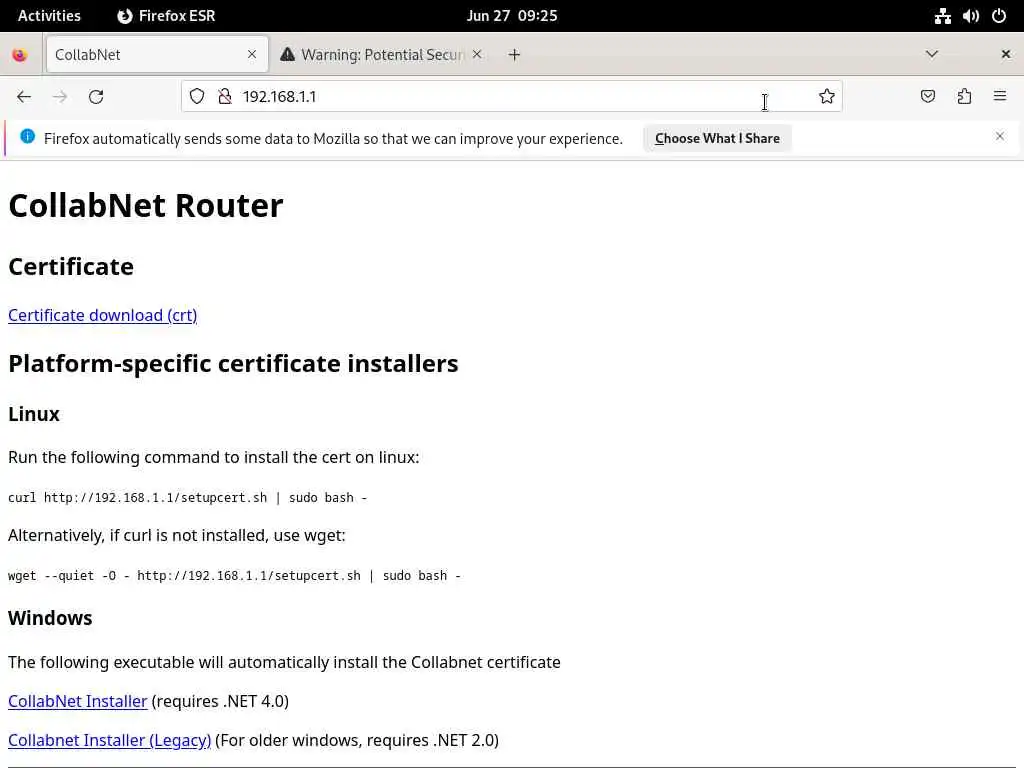This screenshot has width=1024, height=768.
Task: Click the insecure connection padlock icon
Action: pos(225,97)
